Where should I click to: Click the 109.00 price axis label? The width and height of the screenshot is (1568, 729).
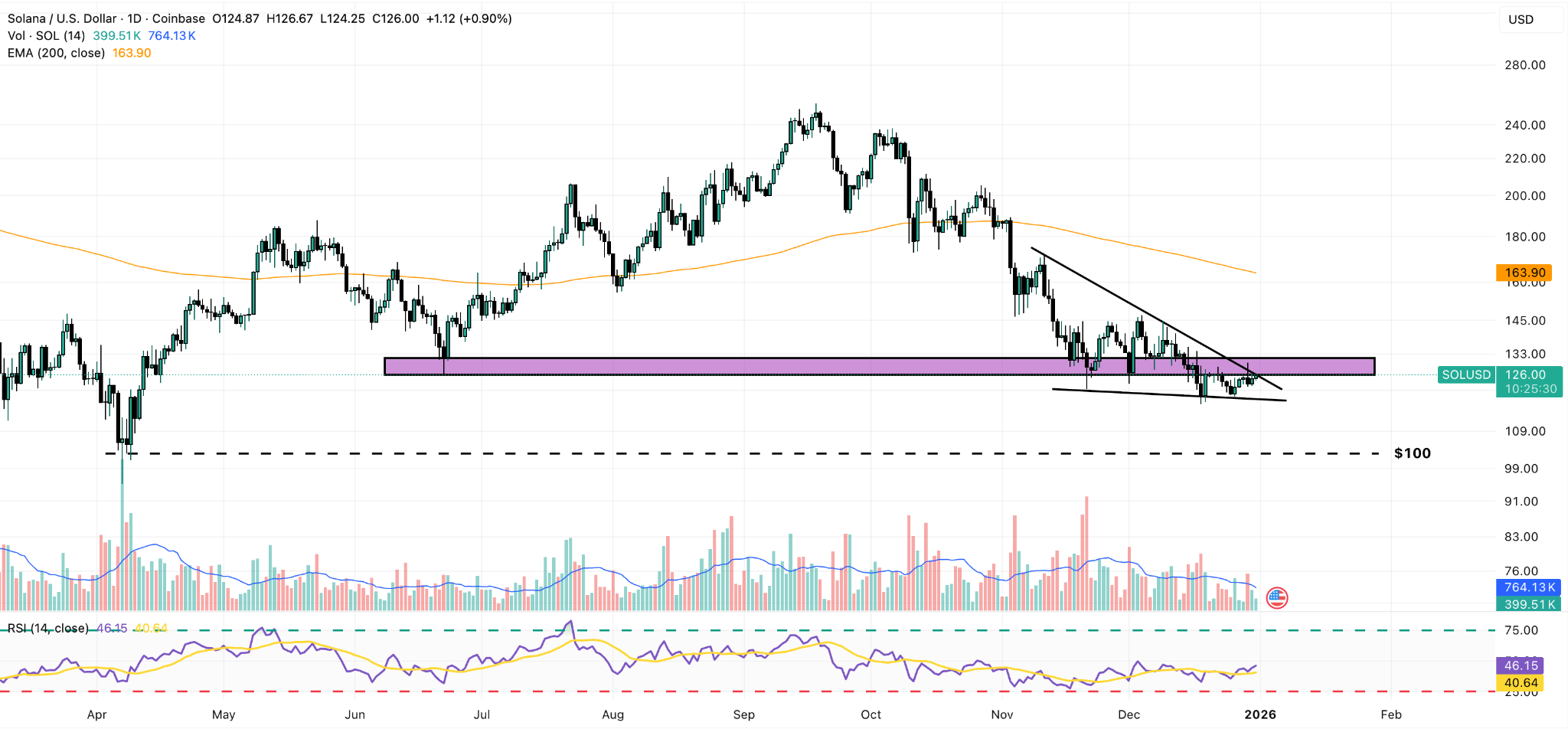(1525, 431)
